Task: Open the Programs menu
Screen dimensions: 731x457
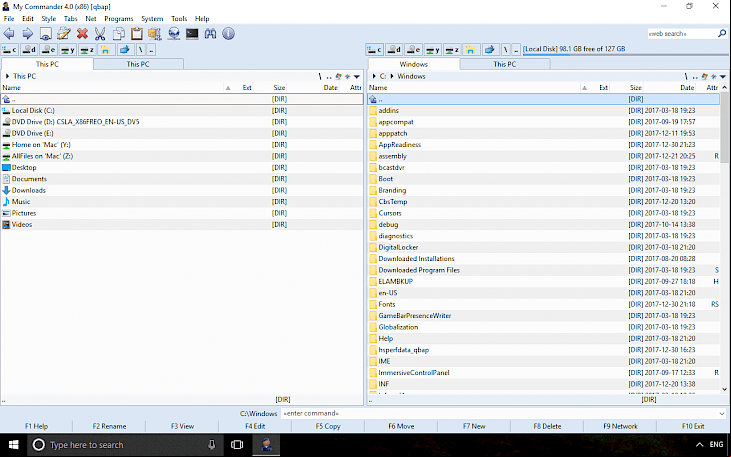Action: [x=118, y=19]
